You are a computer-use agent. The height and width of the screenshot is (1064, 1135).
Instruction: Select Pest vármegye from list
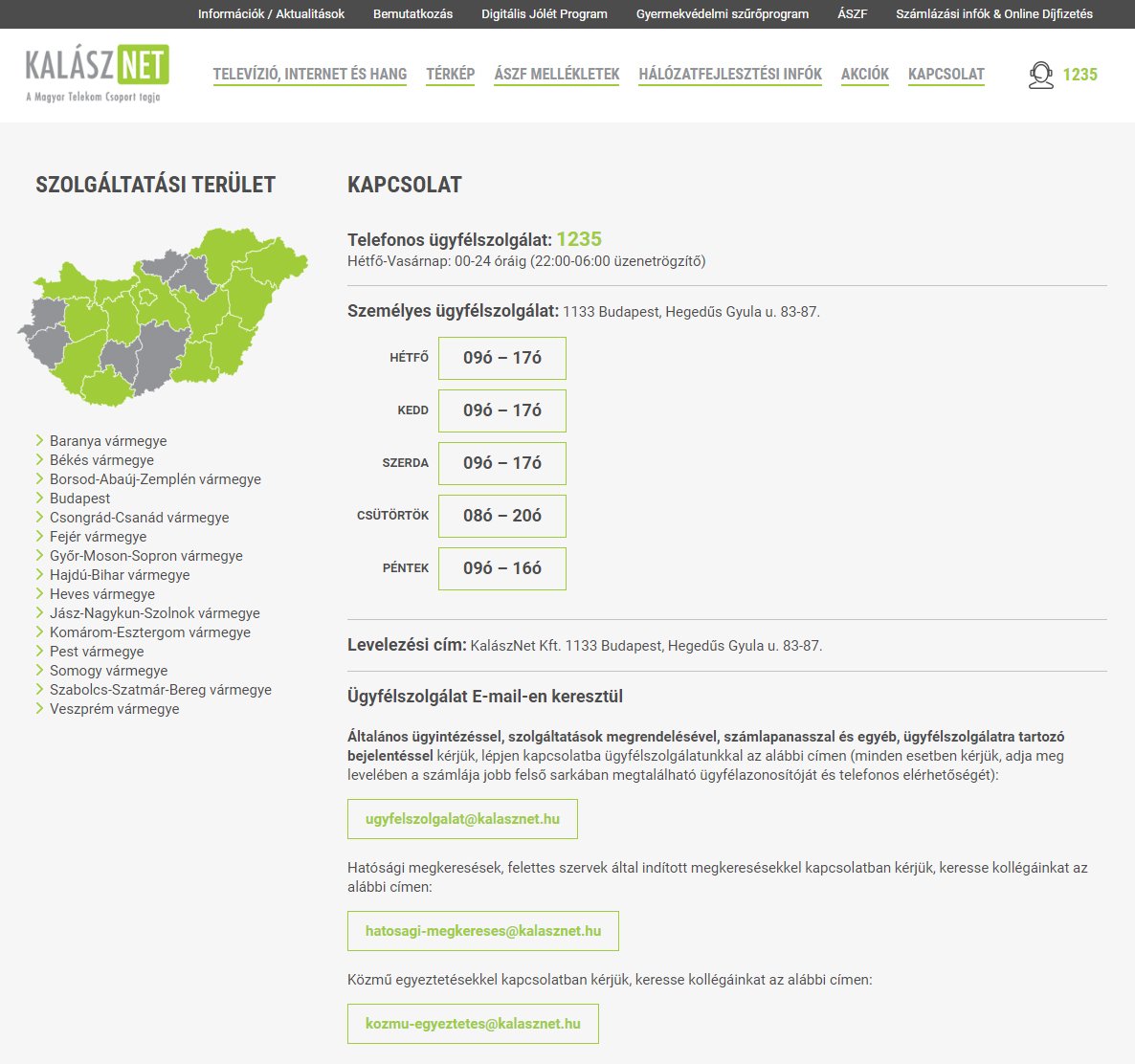point(97,653)
